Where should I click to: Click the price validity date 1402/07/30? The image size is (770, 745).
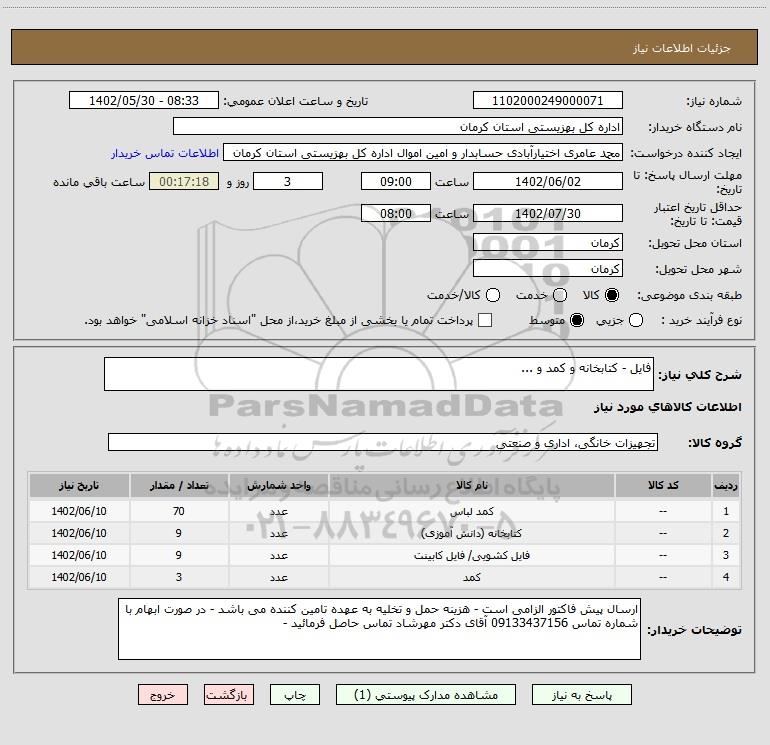[x=548, y=213]
